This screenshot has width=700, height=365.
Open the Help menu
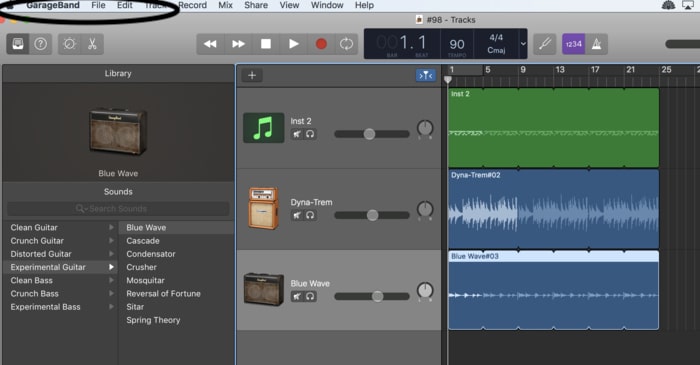click(x=364, y=5)
